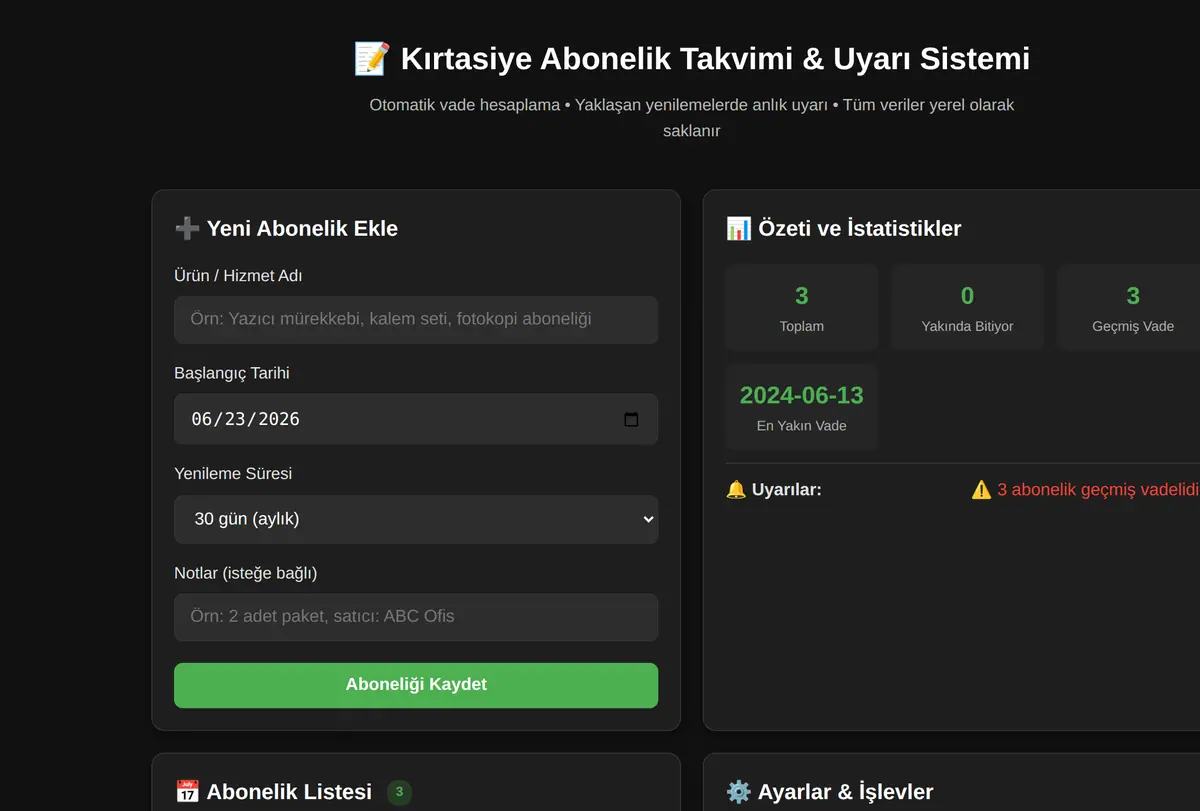This screenshot has width=1200, height=811.
Task: Click the Abonelik Listesi heading
Action: pos(289,792)
